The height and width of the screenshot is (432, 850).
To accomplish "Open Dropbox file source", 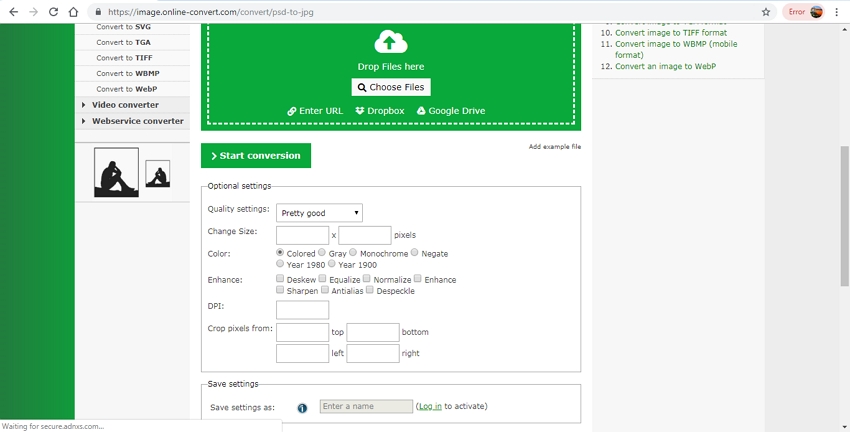I will 380,111.
